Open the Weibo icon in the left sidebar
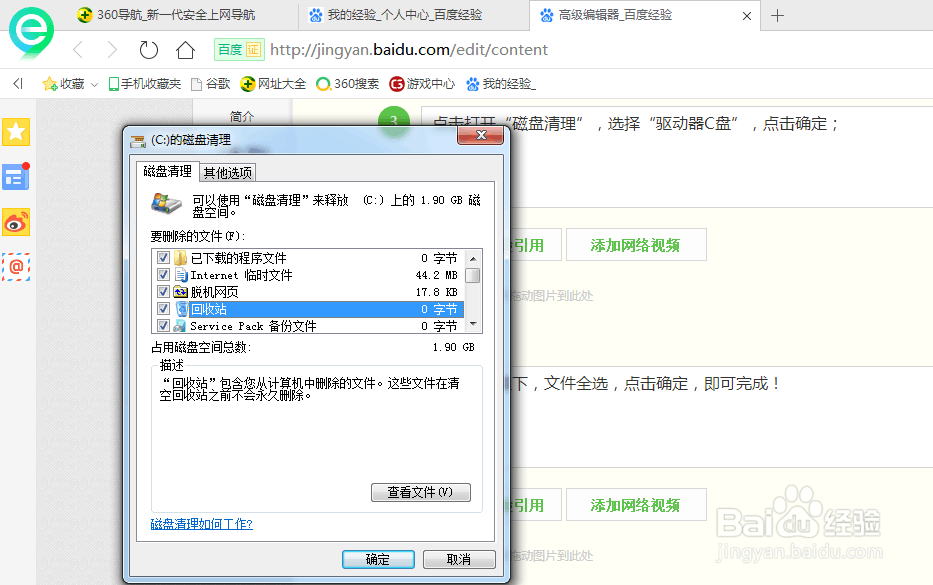The width and height of the screenshot is (933, 585). tap(15, 222)
